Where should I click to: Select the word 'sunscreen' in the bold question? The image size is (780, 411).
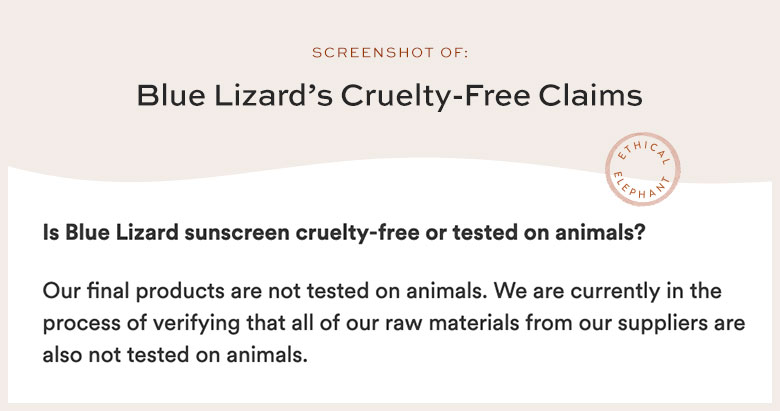[237, 232]
